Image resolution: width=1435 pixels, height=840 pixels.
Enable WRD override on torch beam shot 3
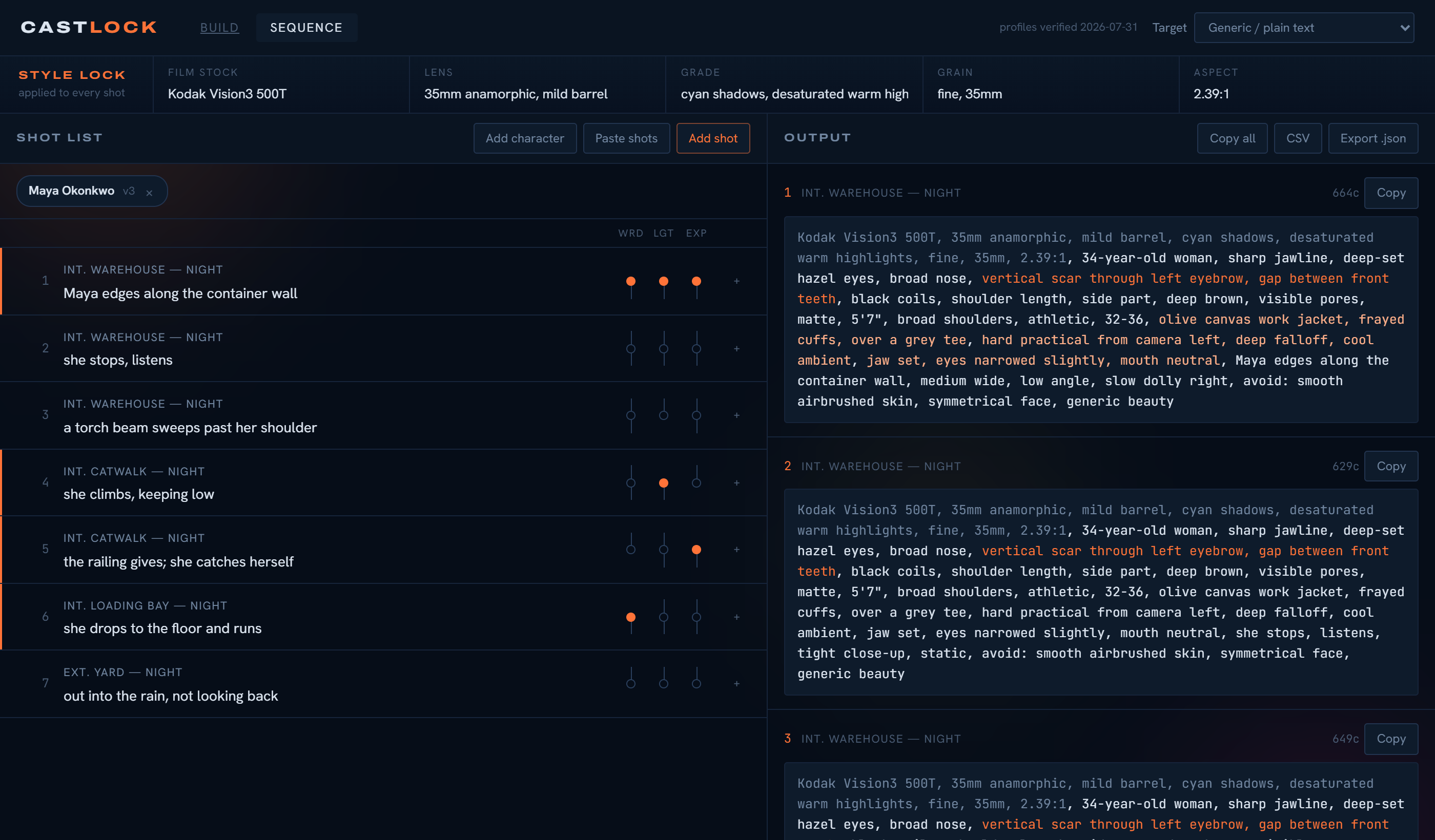(x=631, y=415)
